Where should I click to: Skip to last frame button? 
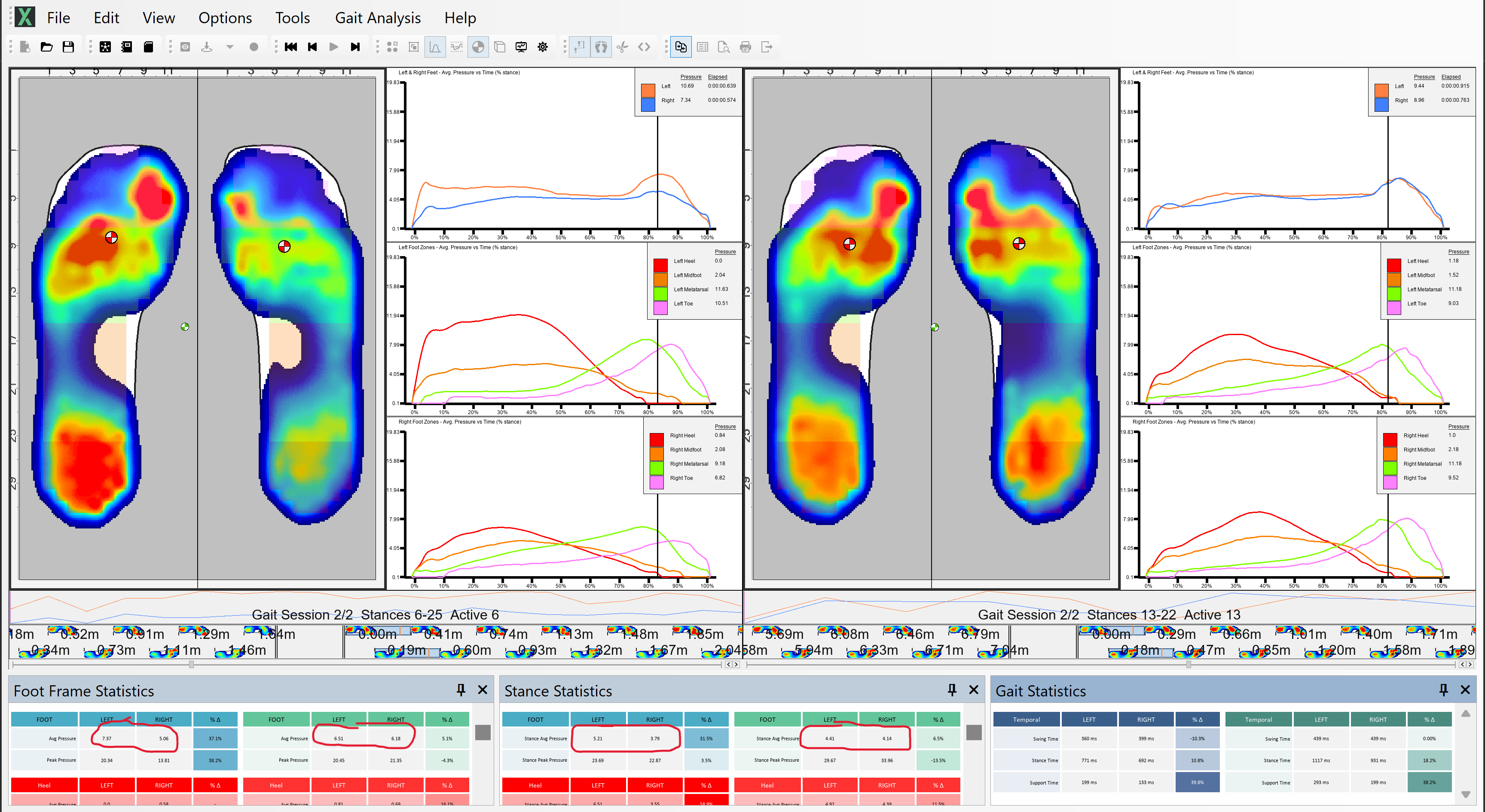click(355, 47)
